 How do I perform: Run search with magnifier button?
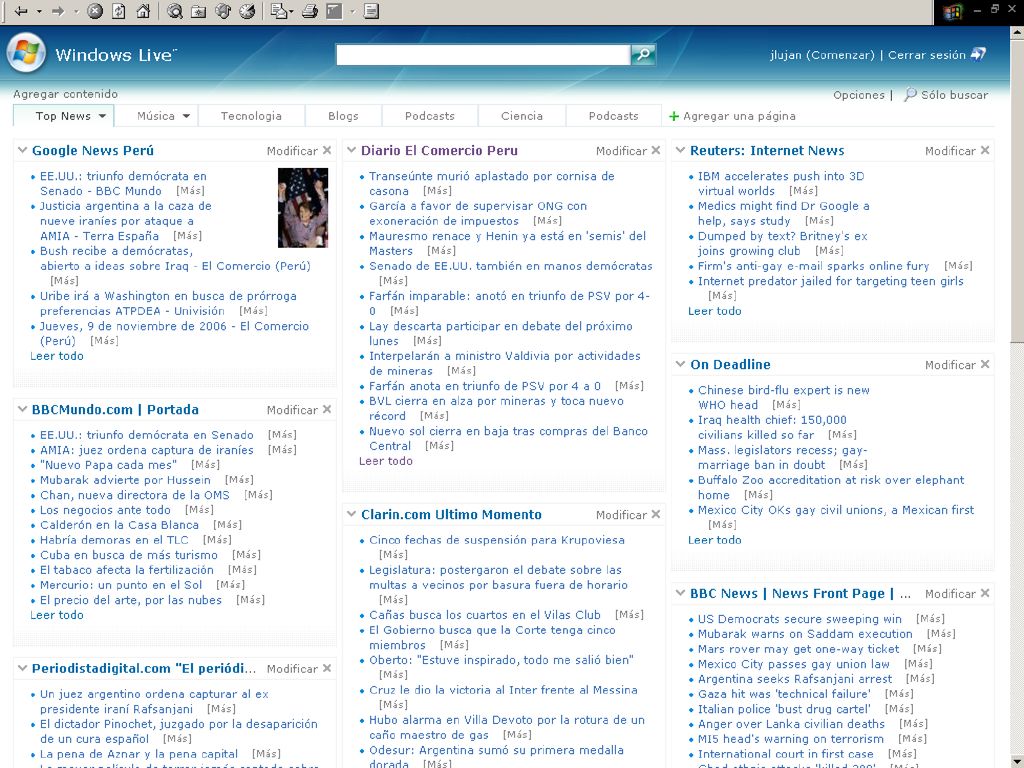[643, 55]
